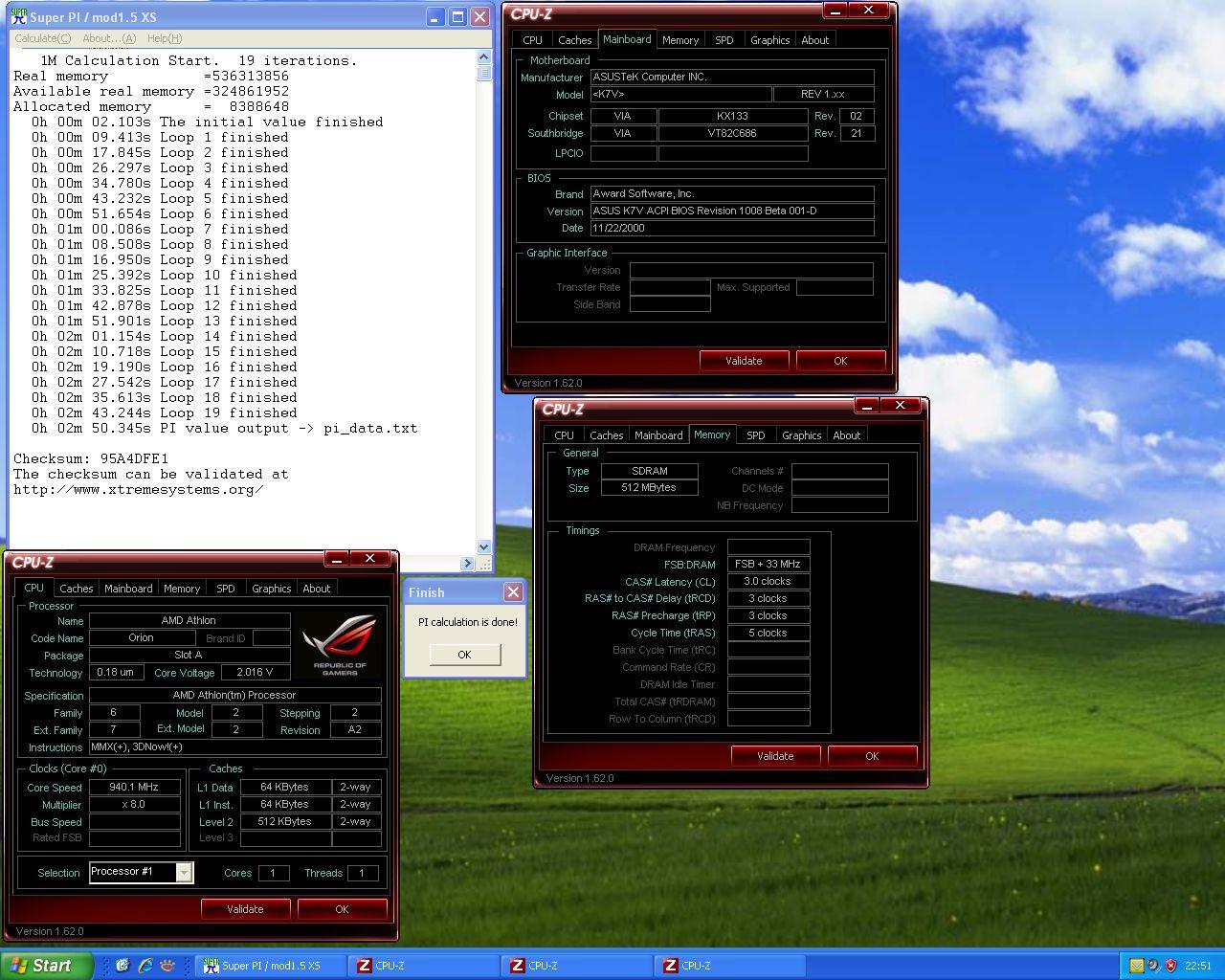Launch Internet Explorer from Quick Launch

[145, 966]
